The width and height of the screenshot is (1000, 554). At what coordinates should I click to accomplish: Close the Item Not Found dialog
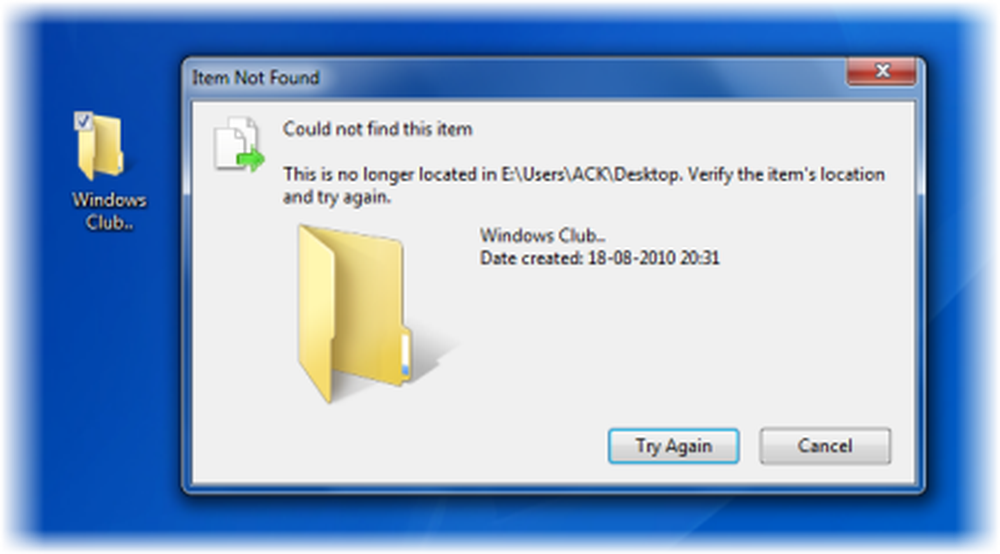click(x=882, y=71)
